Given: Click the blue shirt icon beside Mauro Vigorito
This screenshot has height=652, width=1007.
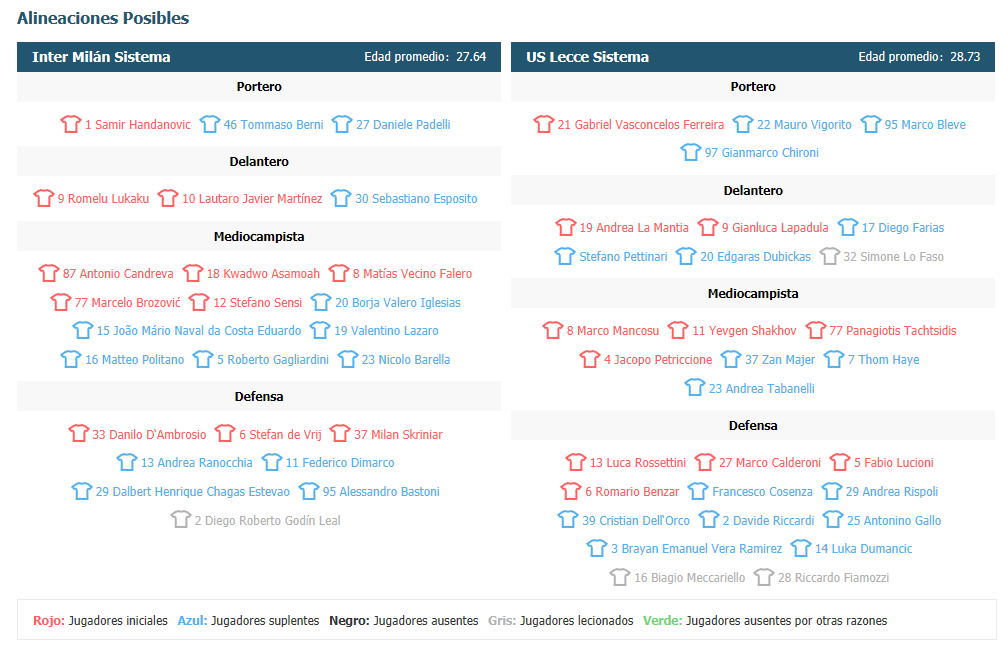Looking at the screenshot, I should (x=743, y=124).
